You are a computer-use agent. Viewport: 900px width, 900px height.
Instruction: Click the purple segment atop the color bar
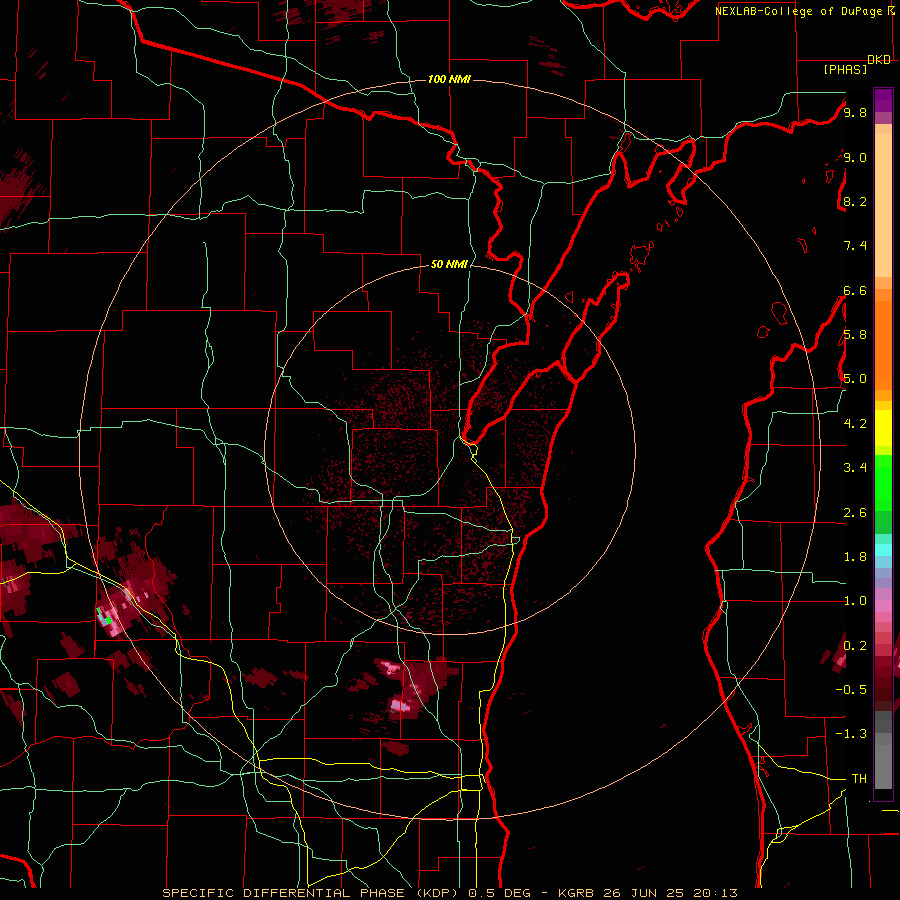coord(883,100)
